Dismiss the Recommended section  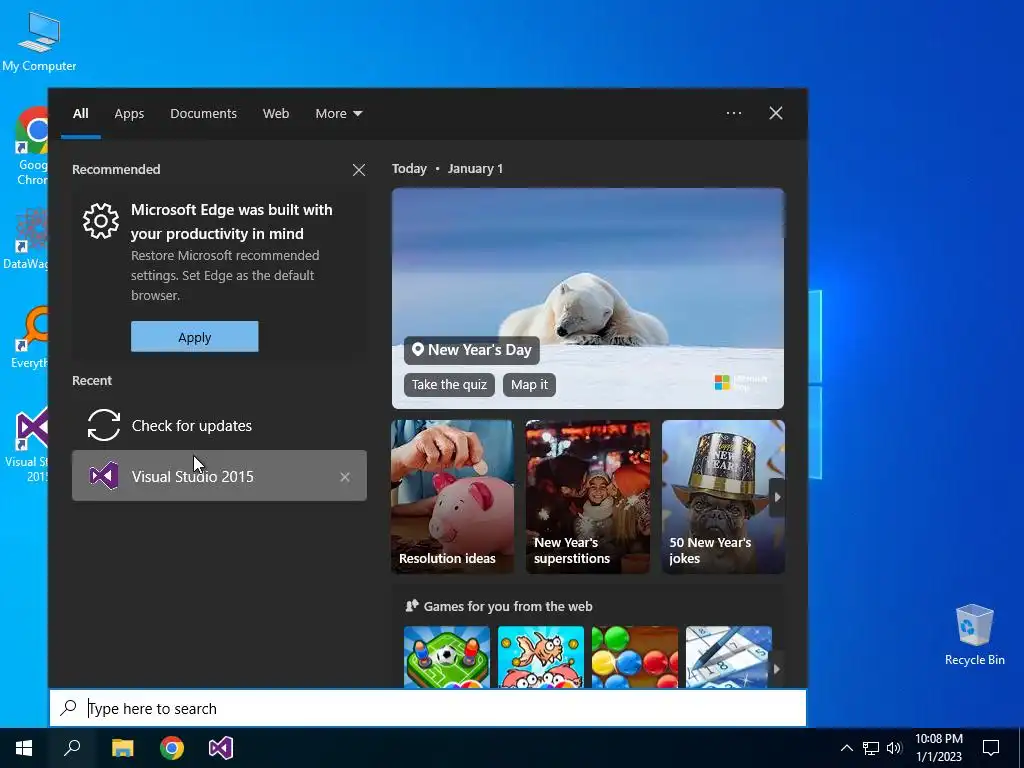coord(359,170)
